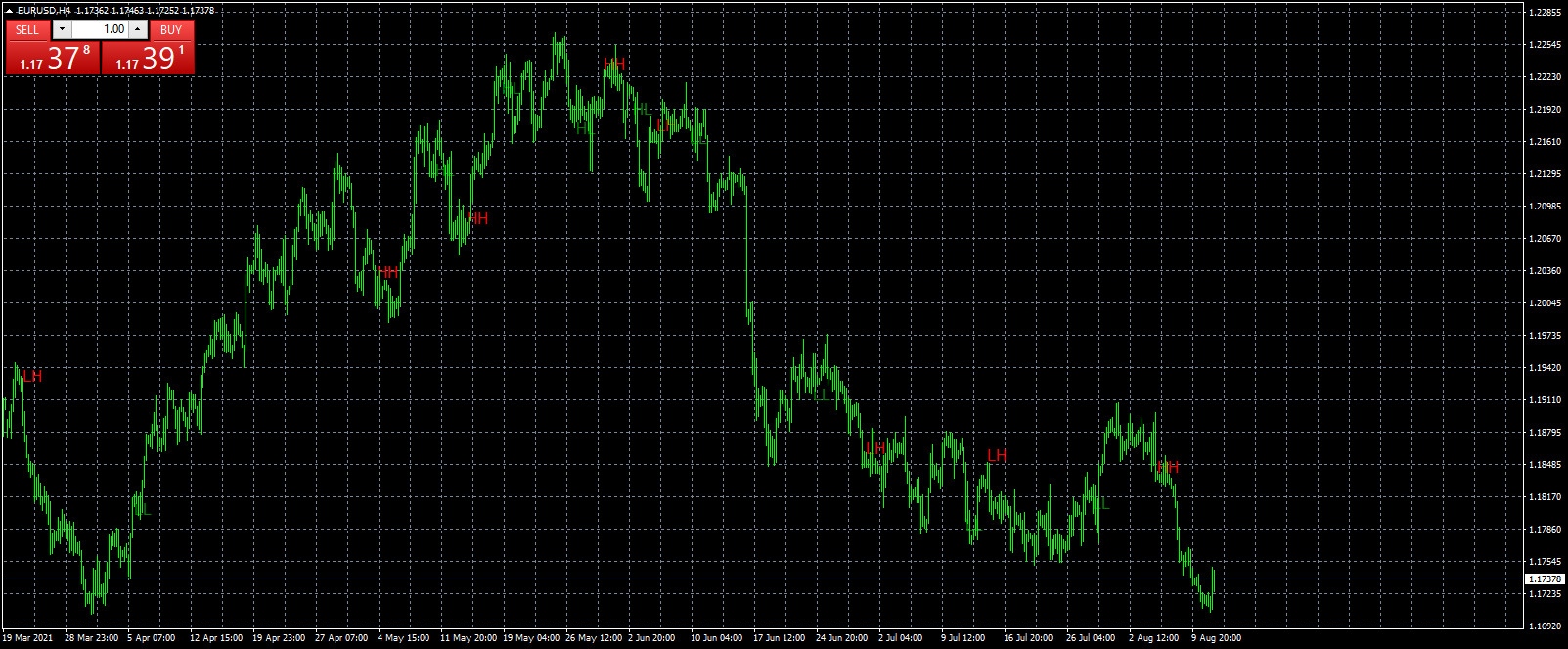The height and width of the screenshot is (649, 1568).
Task: Click the 1.20045 price scale label
Action: point(1545,303)
